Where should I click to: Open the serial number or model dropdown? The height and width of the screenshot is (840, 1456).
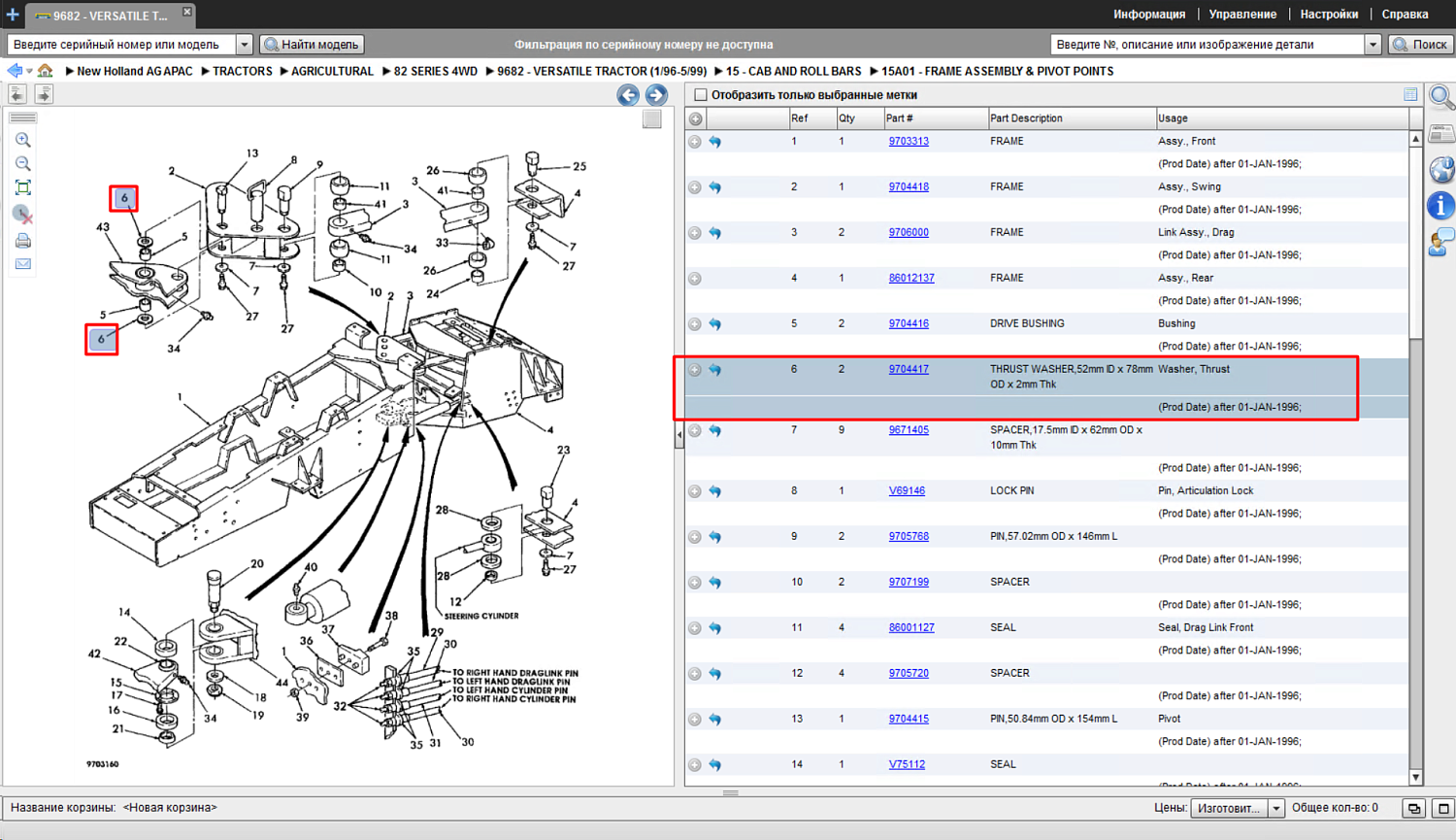[245, 45]
